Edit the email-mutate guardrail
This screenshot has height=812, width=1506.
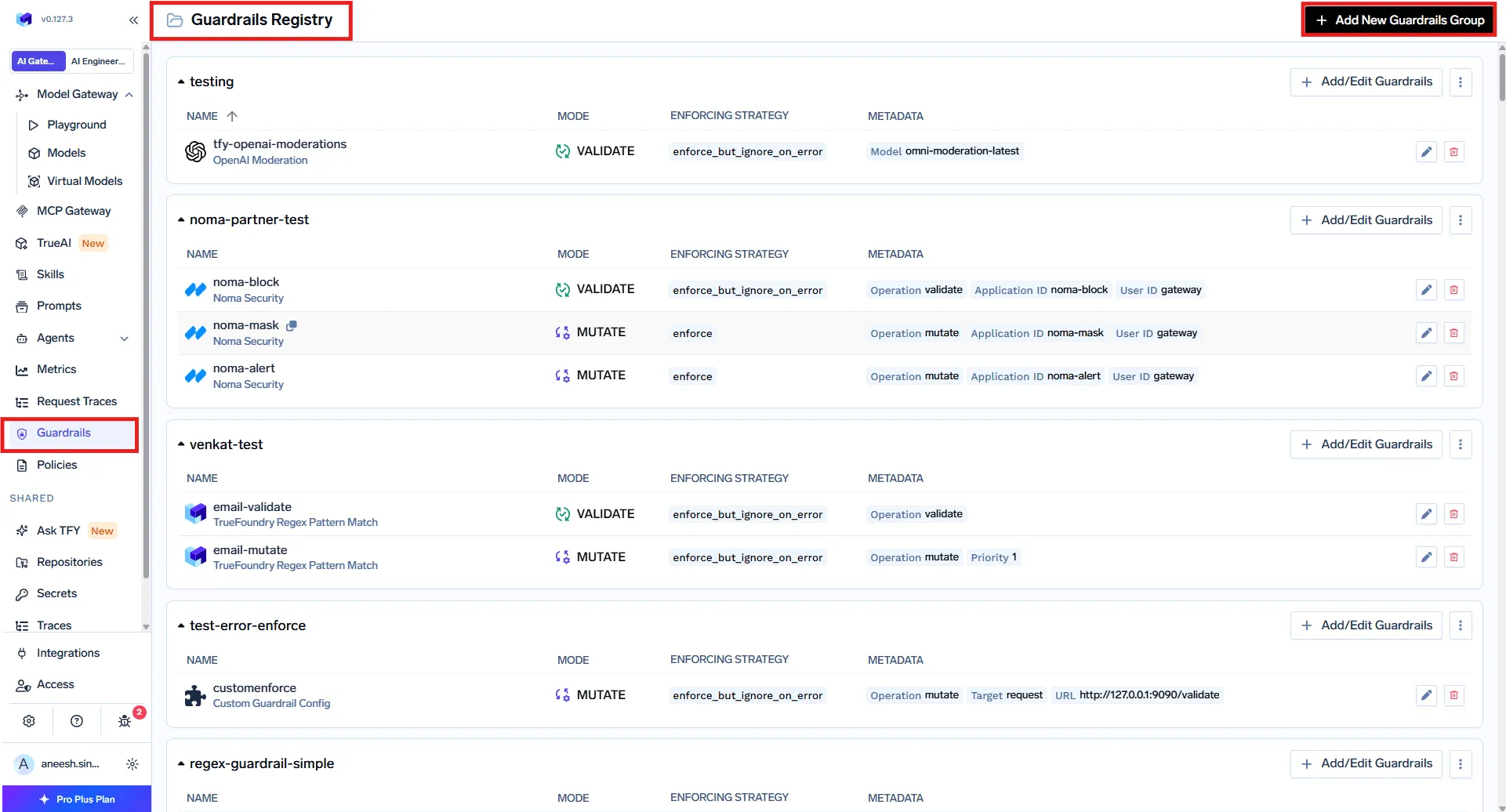coord(1426,557)
